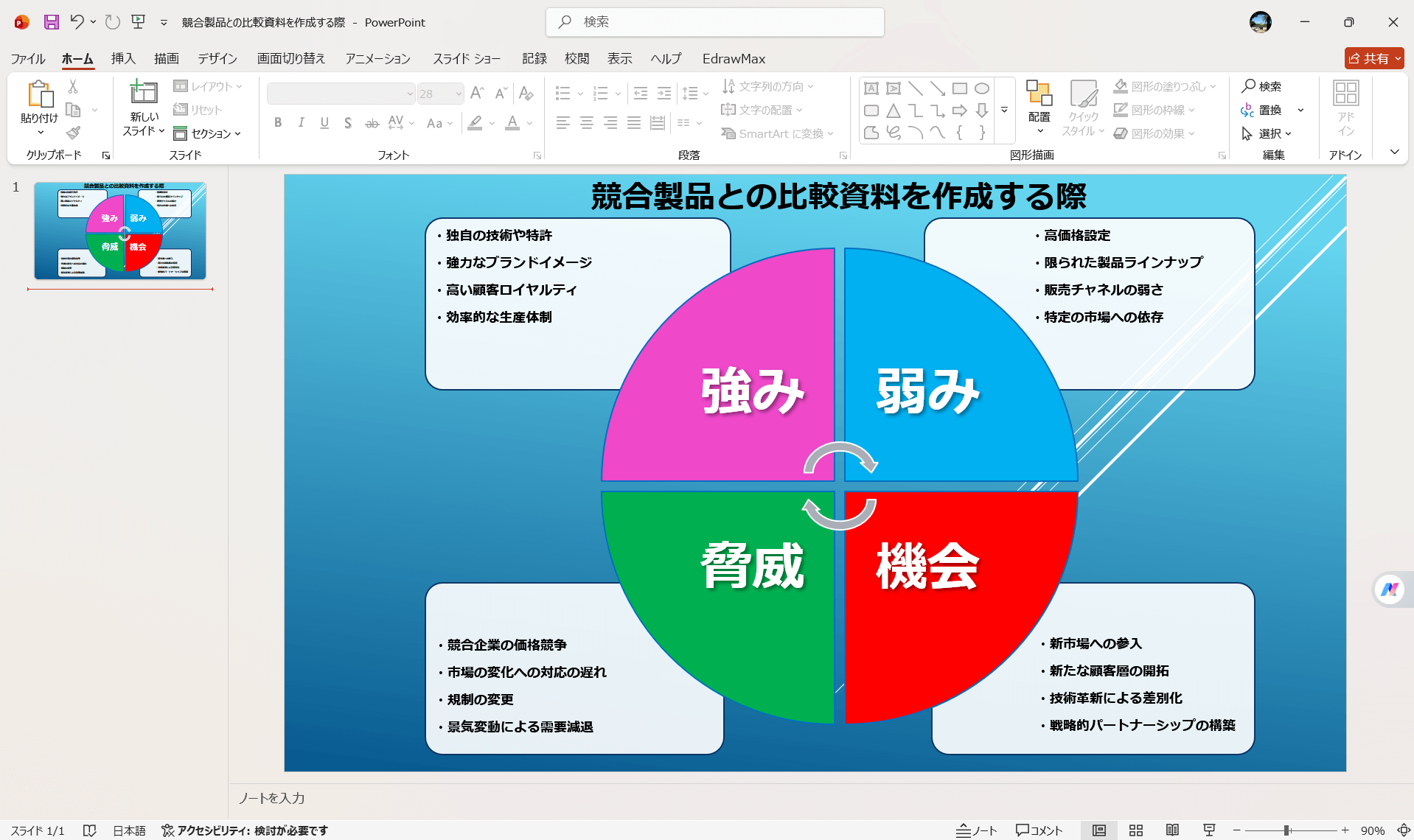Open the EdrawMax ribbon tab
This screenshot has width=1414, height=840.
pos(733,58)
